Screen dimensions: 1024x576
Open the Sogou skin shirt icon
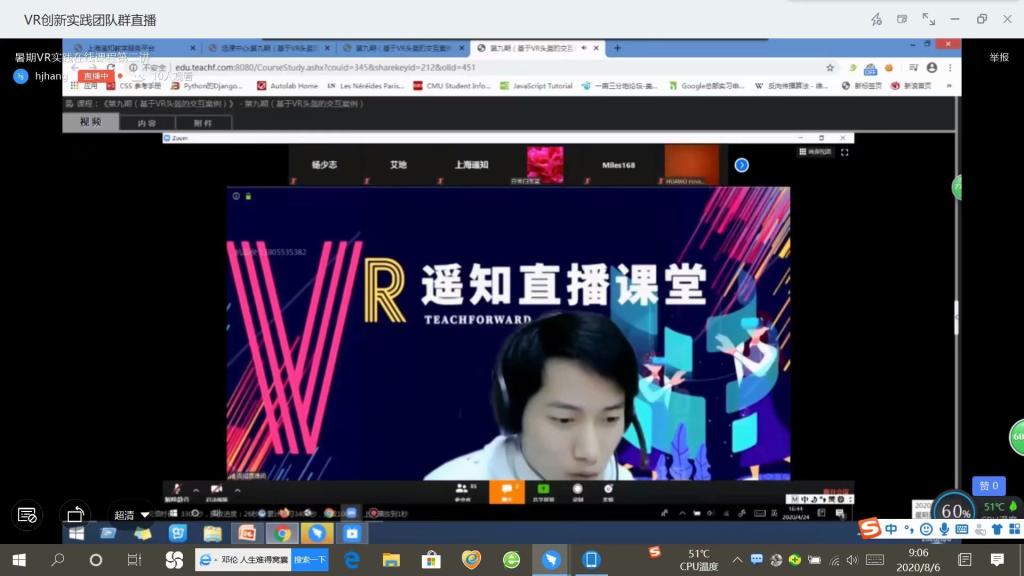[997, 529]
